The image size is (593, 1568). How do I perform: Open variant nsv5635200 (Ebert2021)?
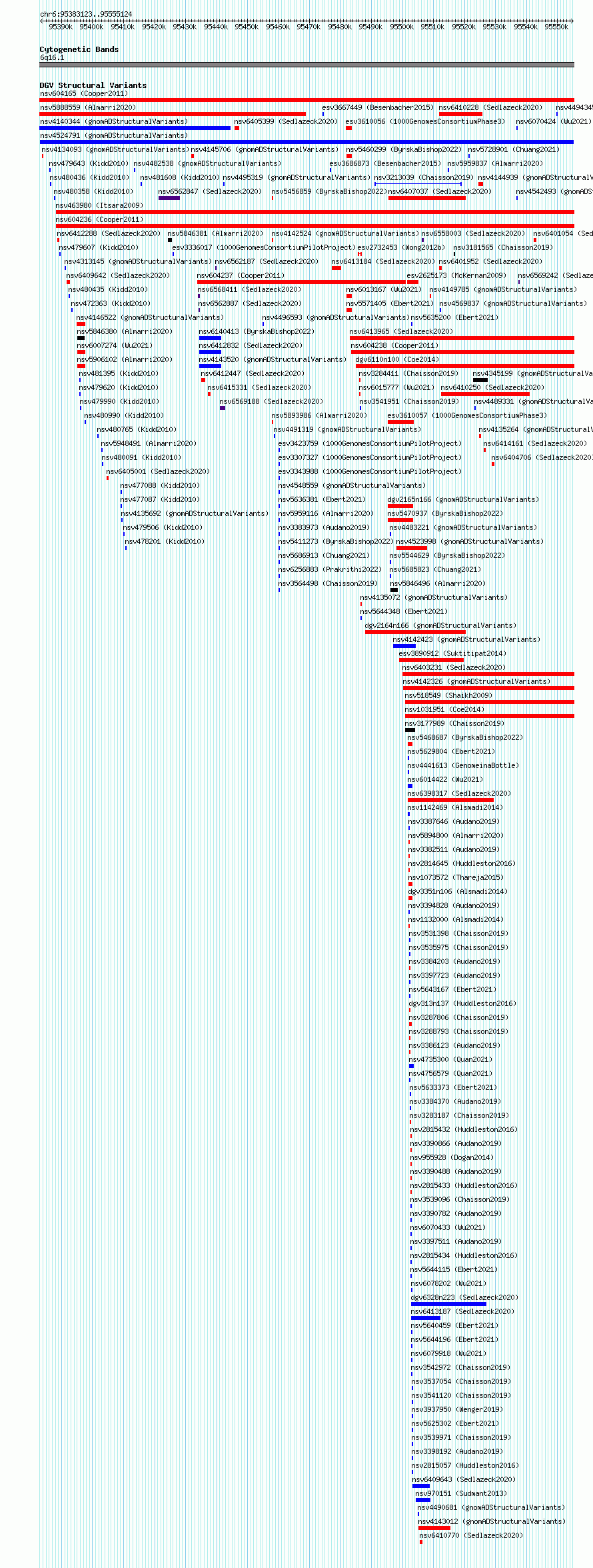point(454,317)
